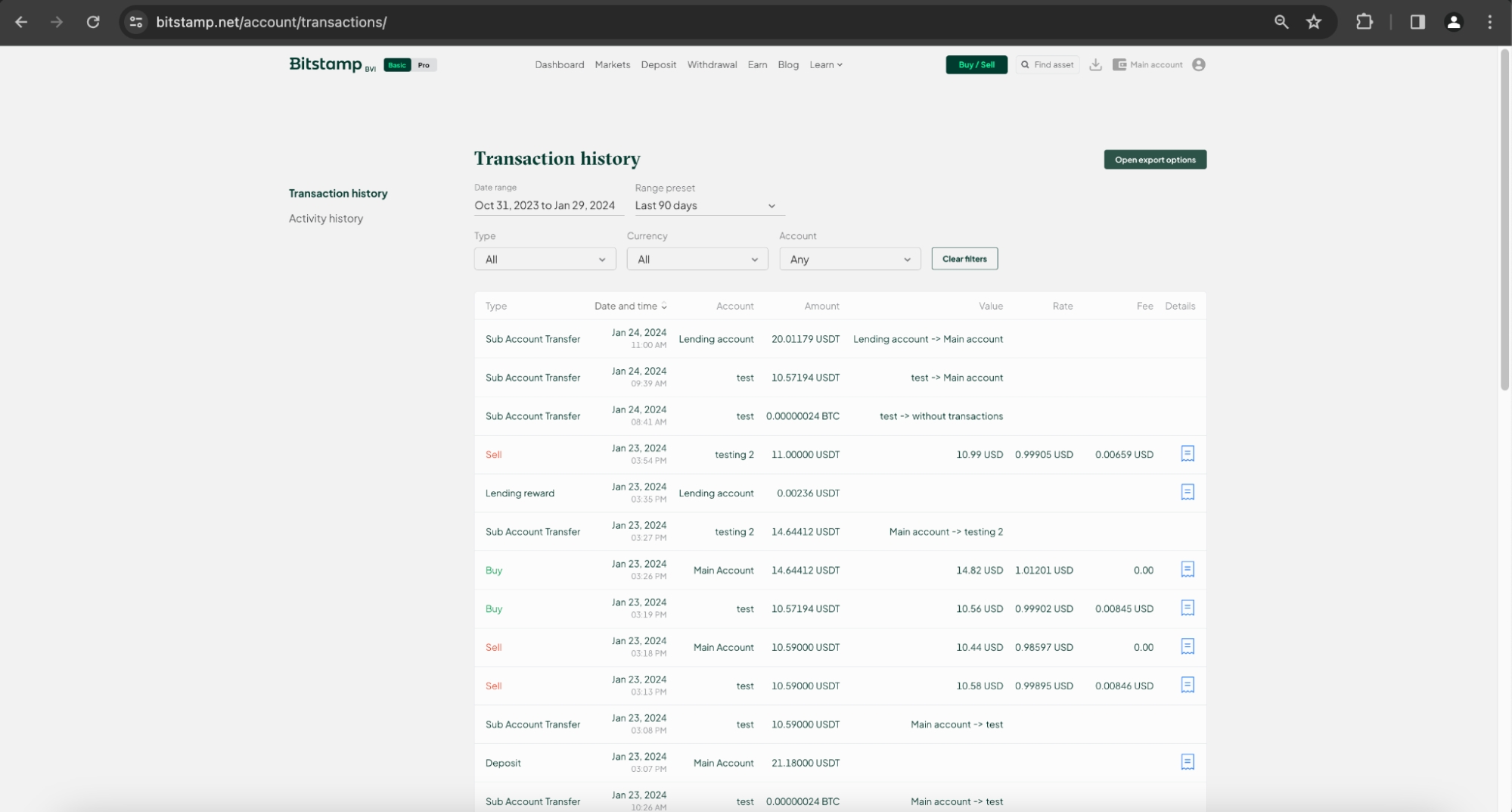Screen dimensions: 1512x812
Task: Switch to Pro mode toggle
Action: 424,65
